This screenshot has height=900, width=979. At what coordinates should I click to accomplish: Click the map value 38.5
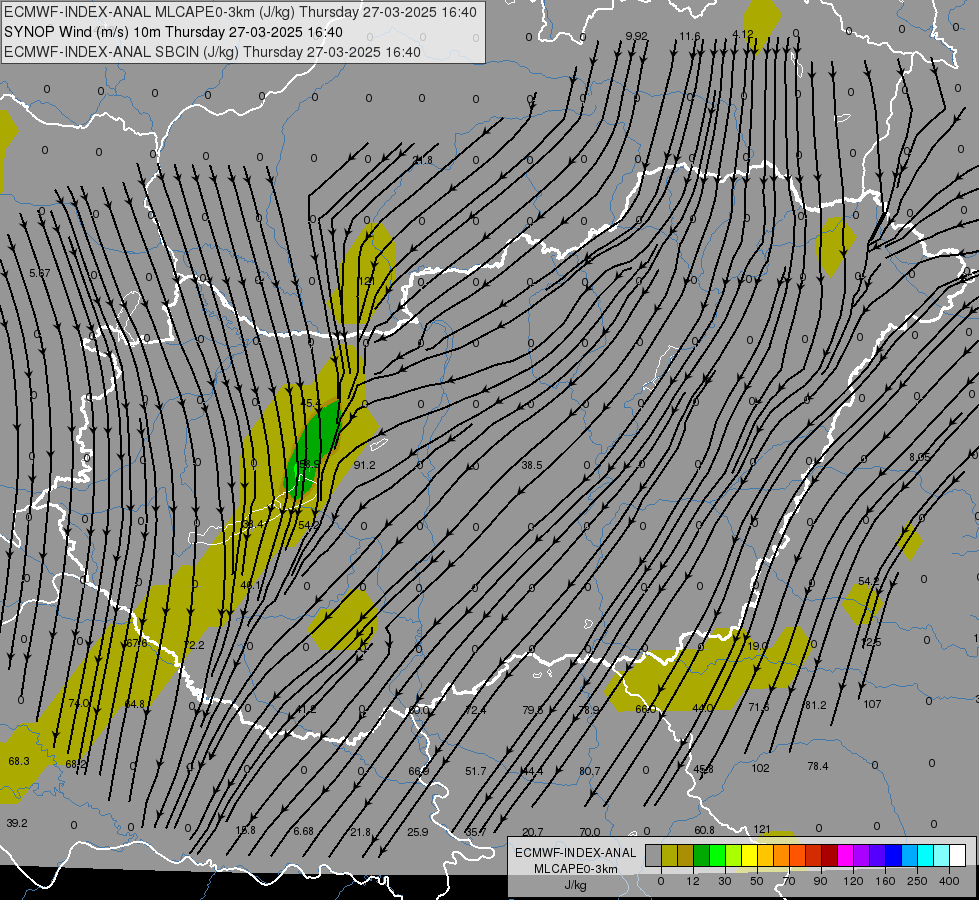[x=532, y=465]
